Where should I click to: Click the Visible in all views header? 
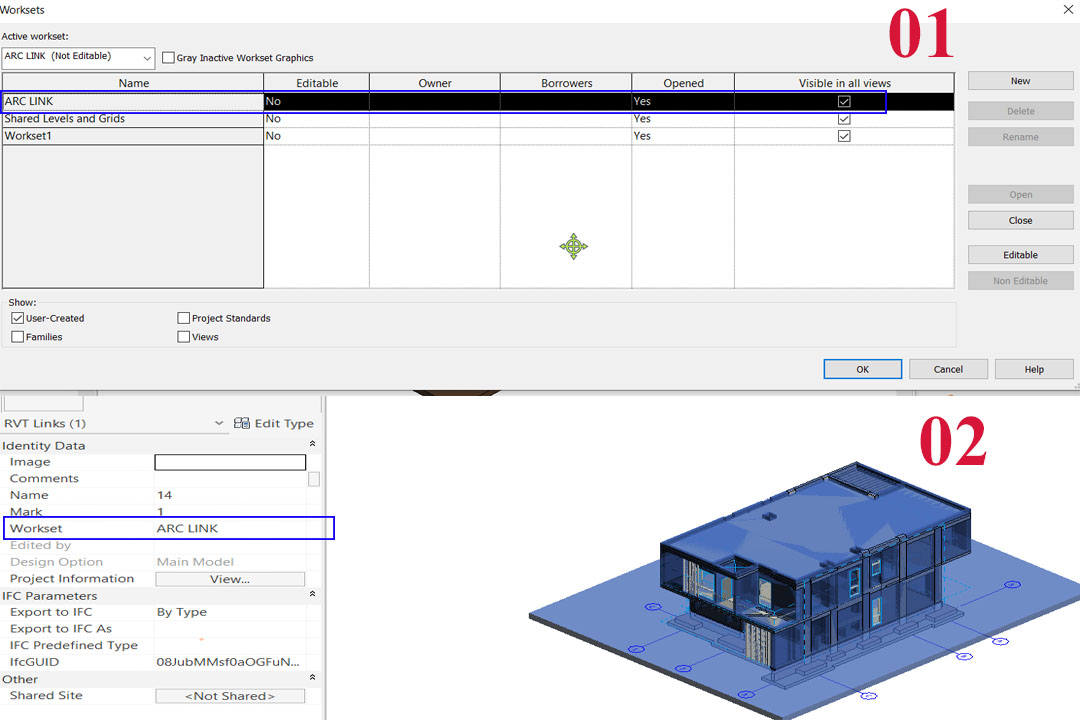(x=844, y=83)
